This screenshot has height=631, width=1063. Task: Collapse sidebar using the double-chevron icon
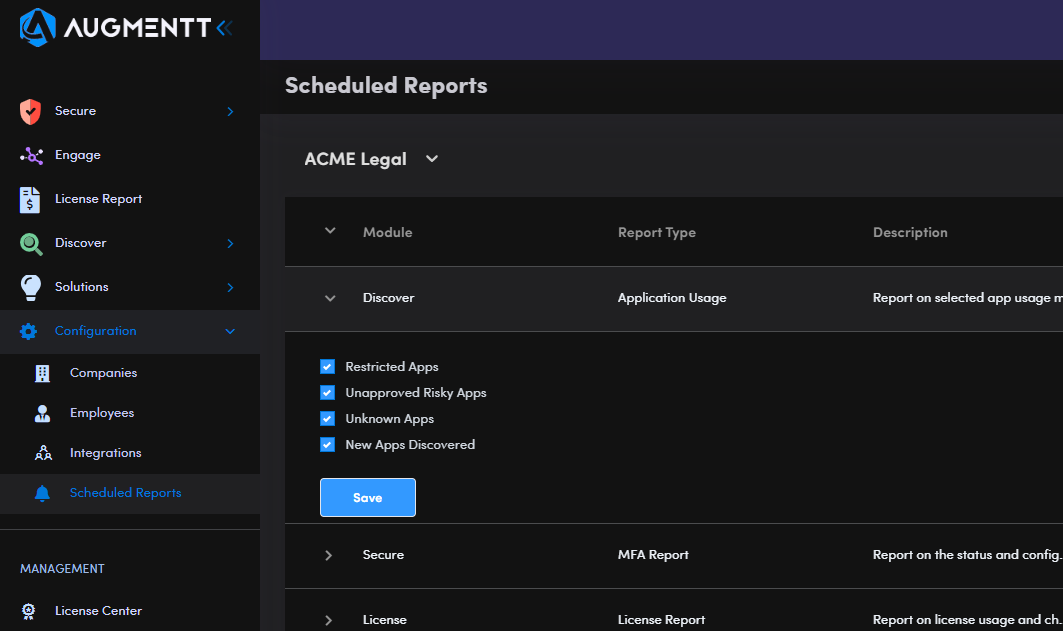(x=223, y=29)
